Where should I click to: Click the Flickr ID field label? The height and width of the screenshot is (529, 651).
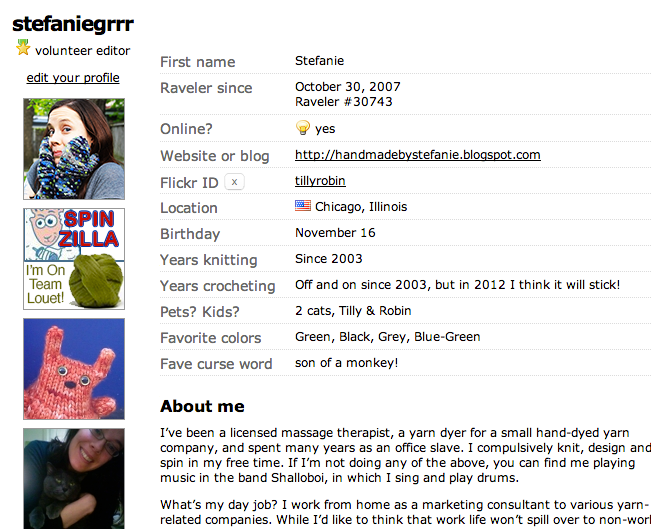(x=189, y=182)
